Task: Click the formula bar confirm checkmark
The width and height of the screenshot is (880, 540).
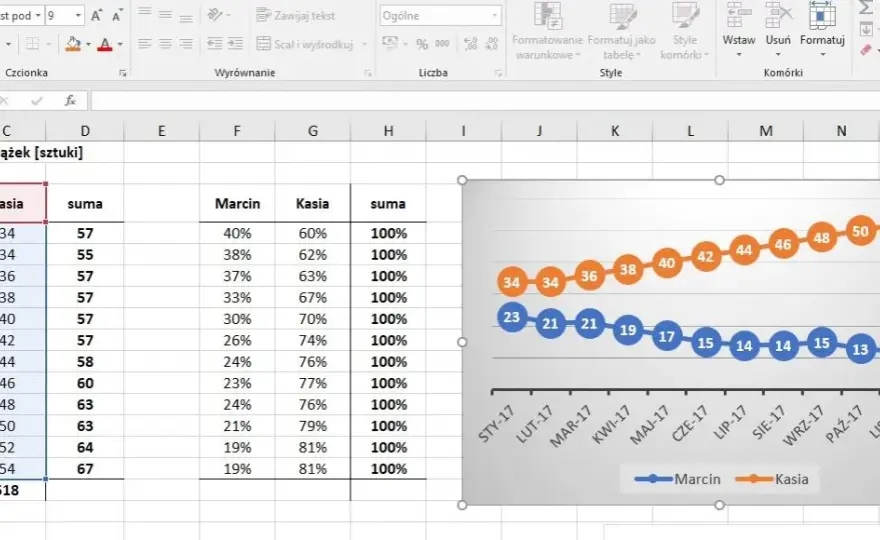Action: pyautogui.click(x=37, y=100)
